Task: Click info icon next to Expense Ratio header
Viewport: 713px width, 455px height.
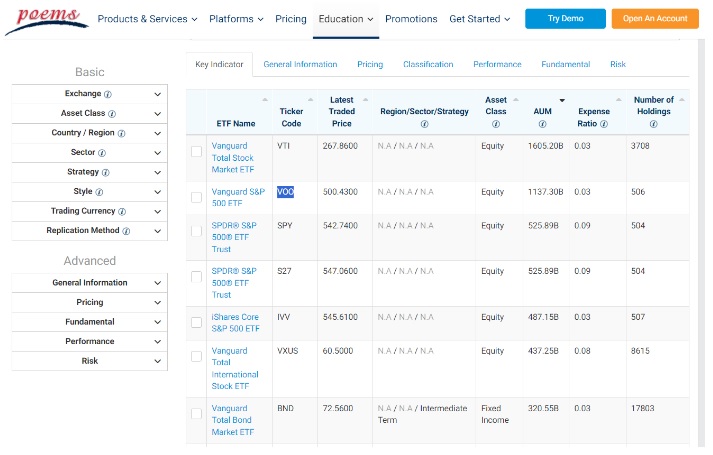Action: click(x=604, y=124)
